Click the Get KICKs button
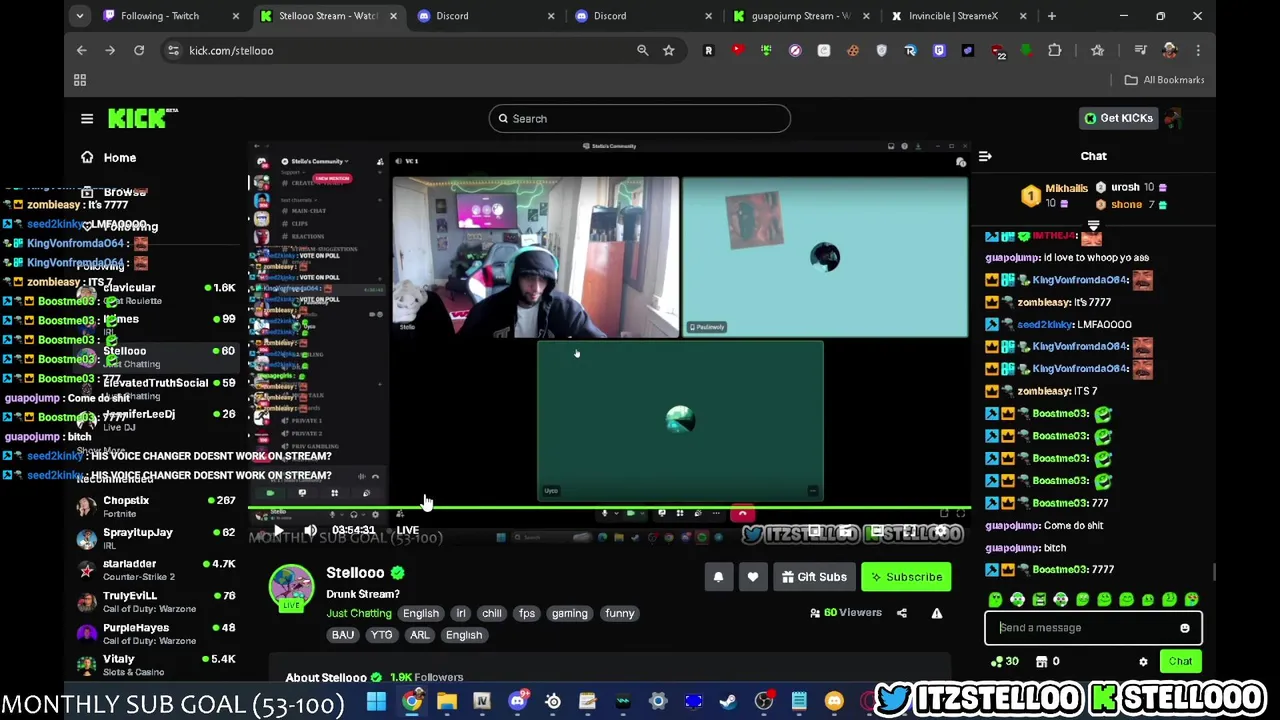The image size is (1280, 720). click(1118, 118)
